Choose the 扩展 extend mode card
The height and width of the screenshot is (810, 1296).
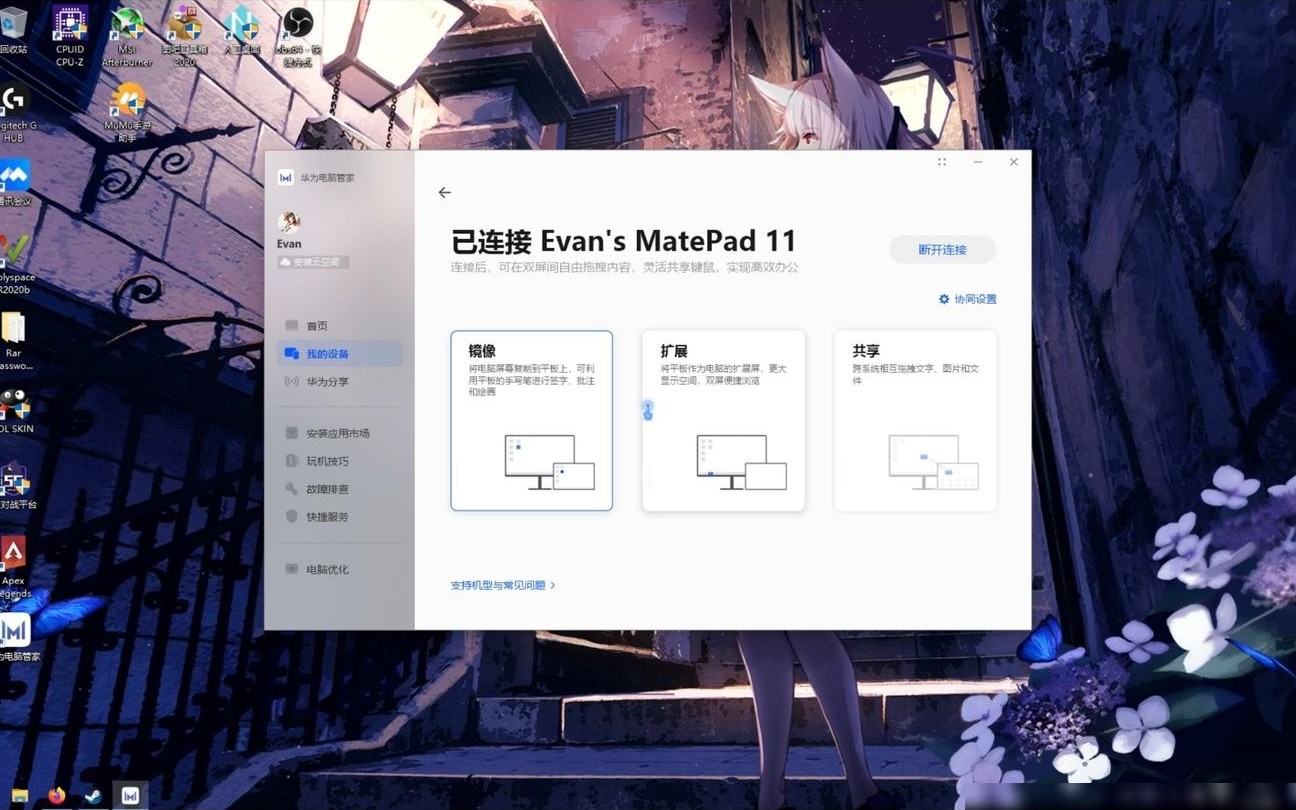click(723, 421)
